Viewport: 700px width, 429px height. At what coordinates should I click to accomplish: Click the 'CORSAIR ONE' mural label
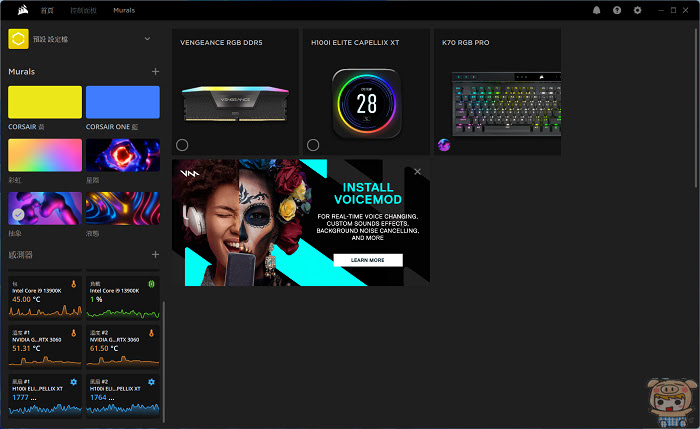tap(112, 127)
